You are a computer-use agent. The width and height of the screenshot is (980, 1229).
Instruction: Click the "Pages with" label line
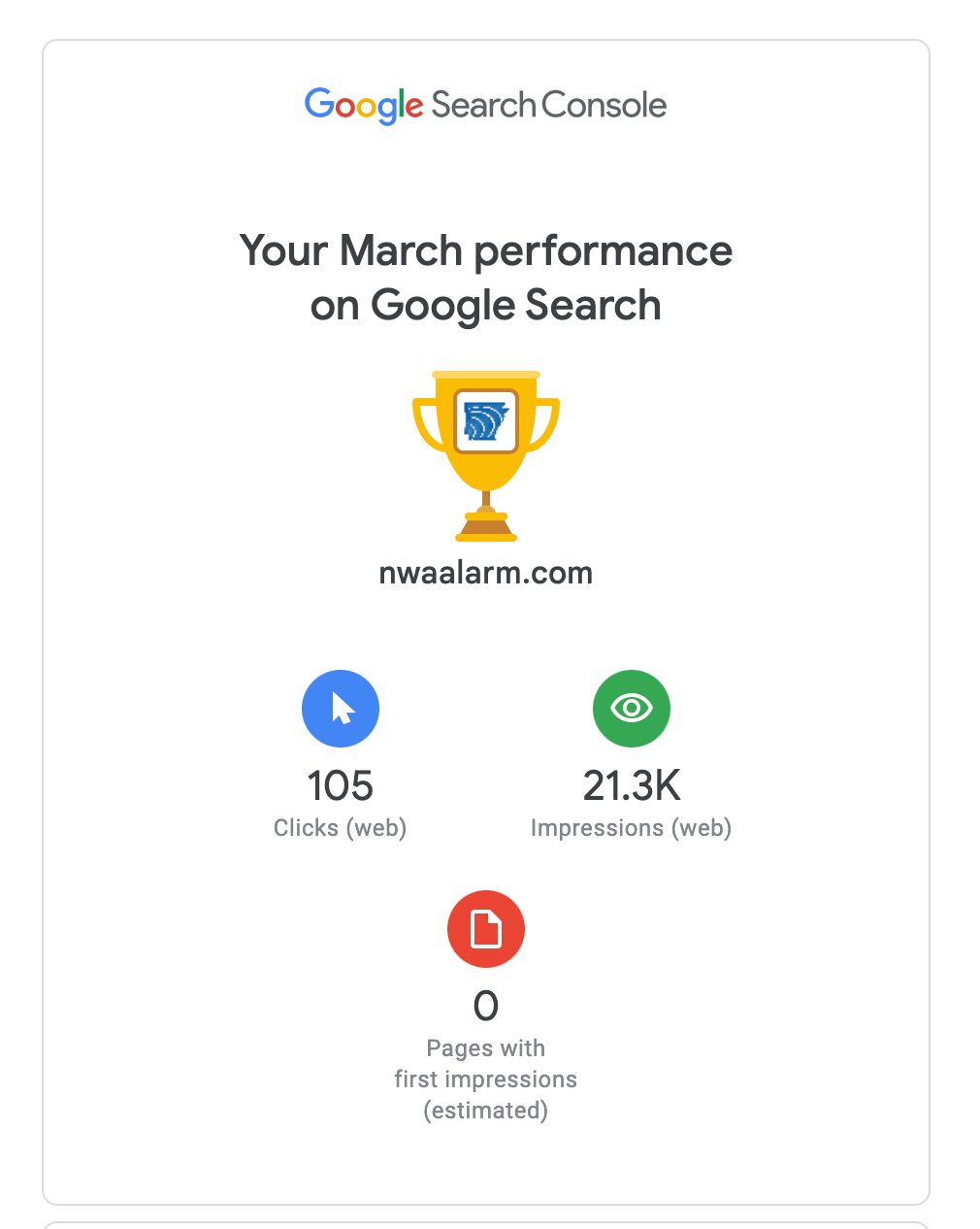click(486, 1048)
